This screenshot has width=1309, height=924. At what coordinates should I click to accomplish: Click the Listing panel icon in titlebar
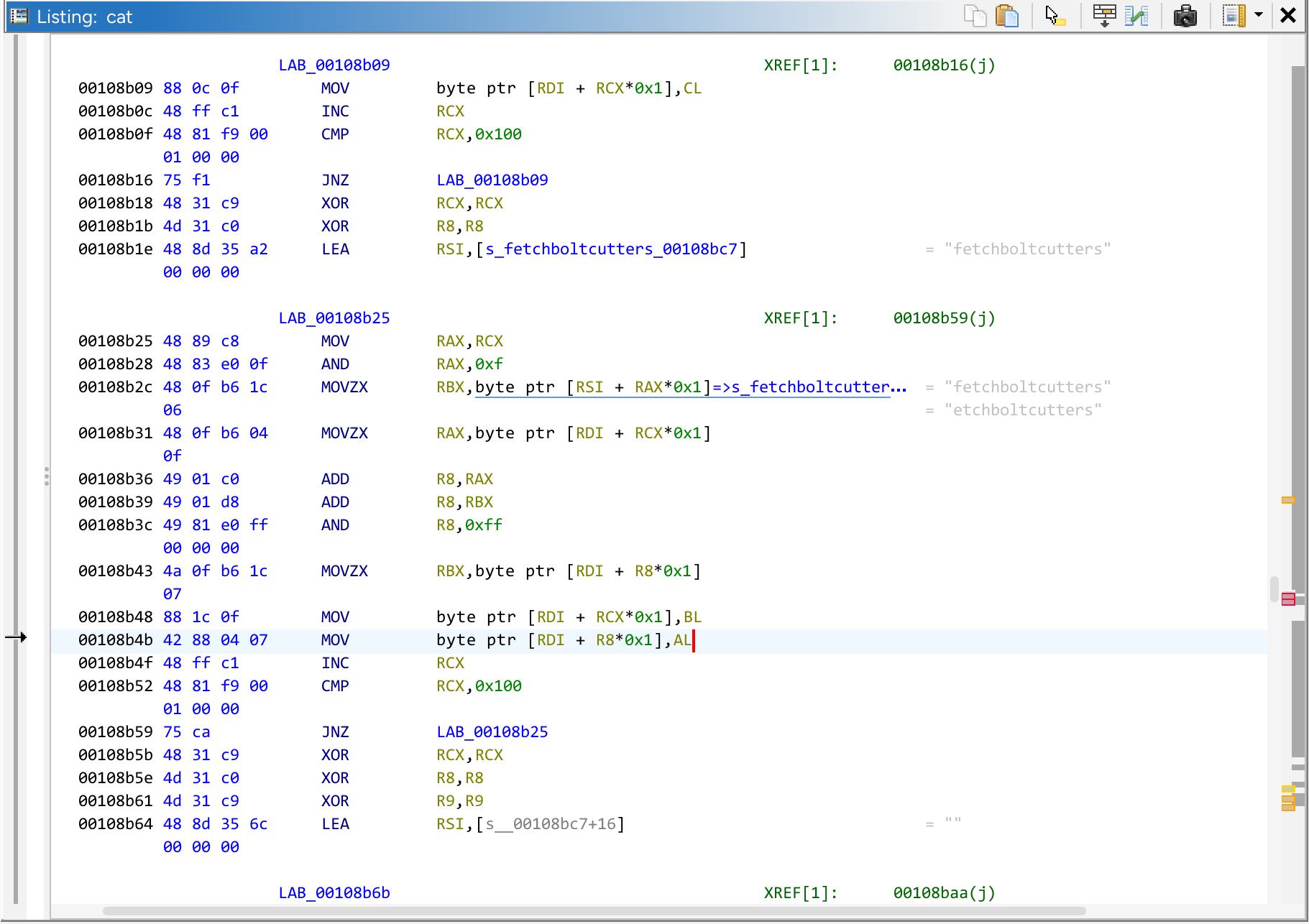point(19,16)
